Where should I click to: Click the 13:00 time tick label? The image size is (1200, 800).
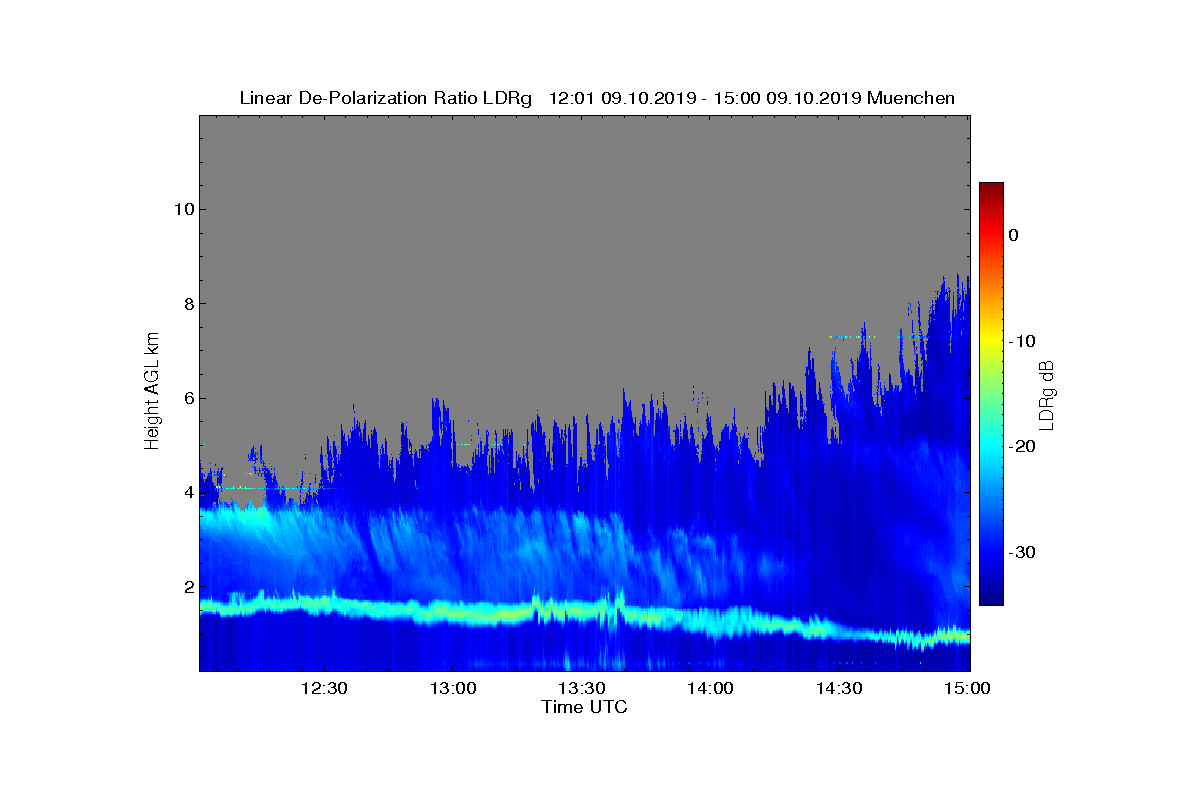coord(452,688)
